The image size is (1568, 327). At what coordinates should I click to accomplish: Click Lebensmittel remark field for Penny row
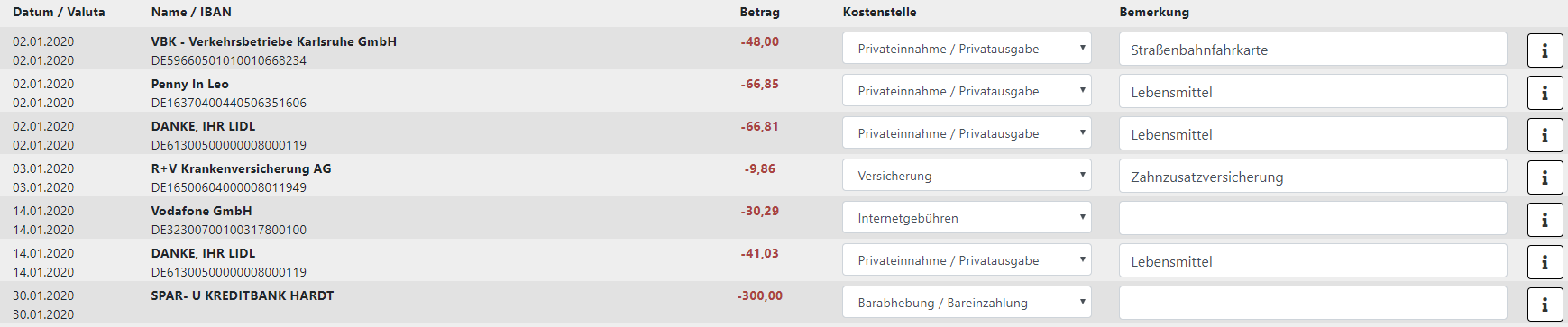[x=1313, y=92]
